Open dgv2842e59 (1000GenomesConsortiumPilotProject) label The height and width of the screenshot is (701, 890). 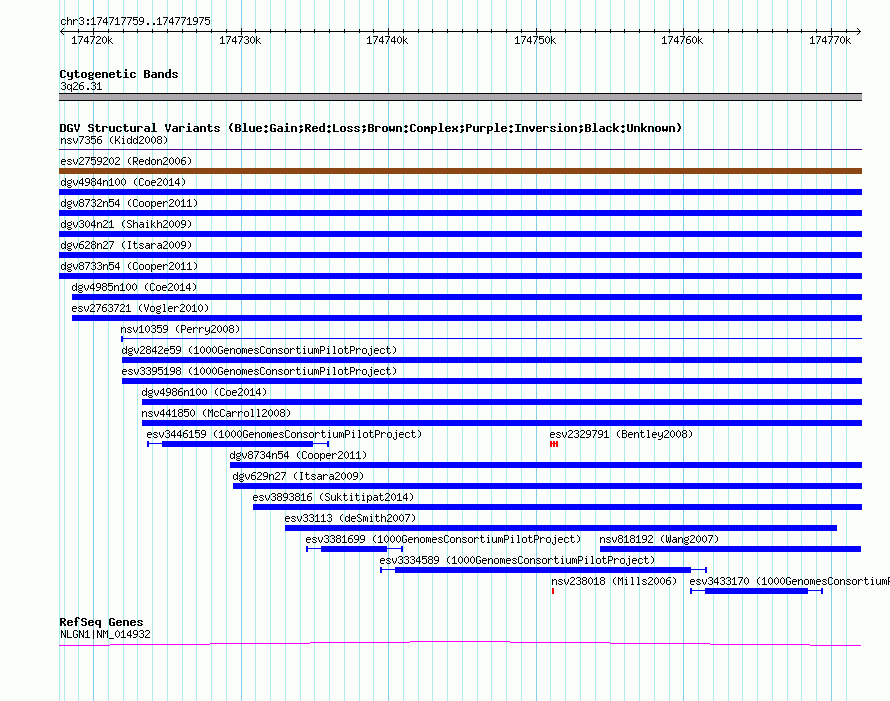[259, 350]
